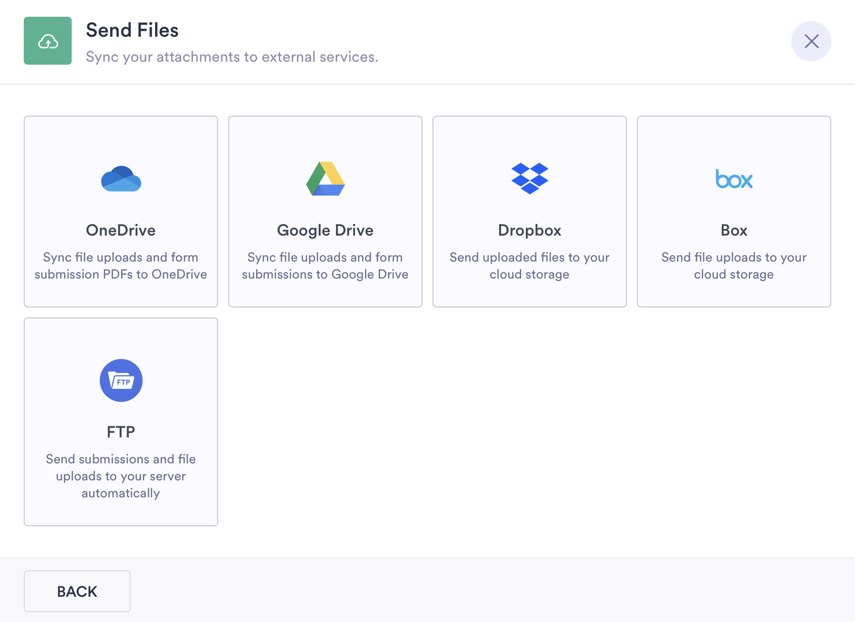Select the round FTP folder icon
Screen dimensions: 855x622
tap(121, 381)
